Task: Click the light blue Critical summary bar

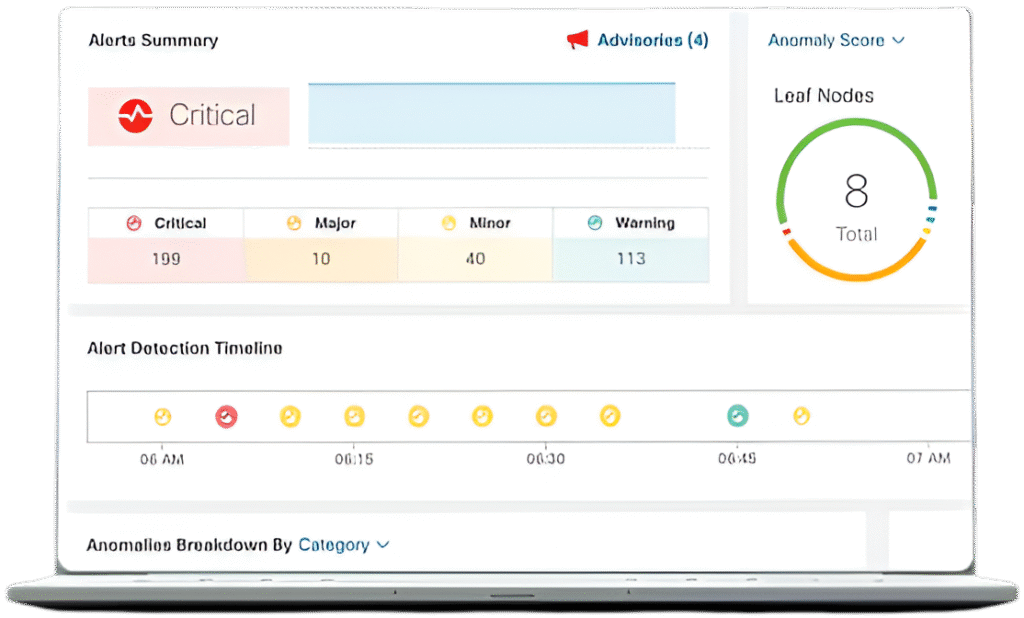Action: (491, 113)
